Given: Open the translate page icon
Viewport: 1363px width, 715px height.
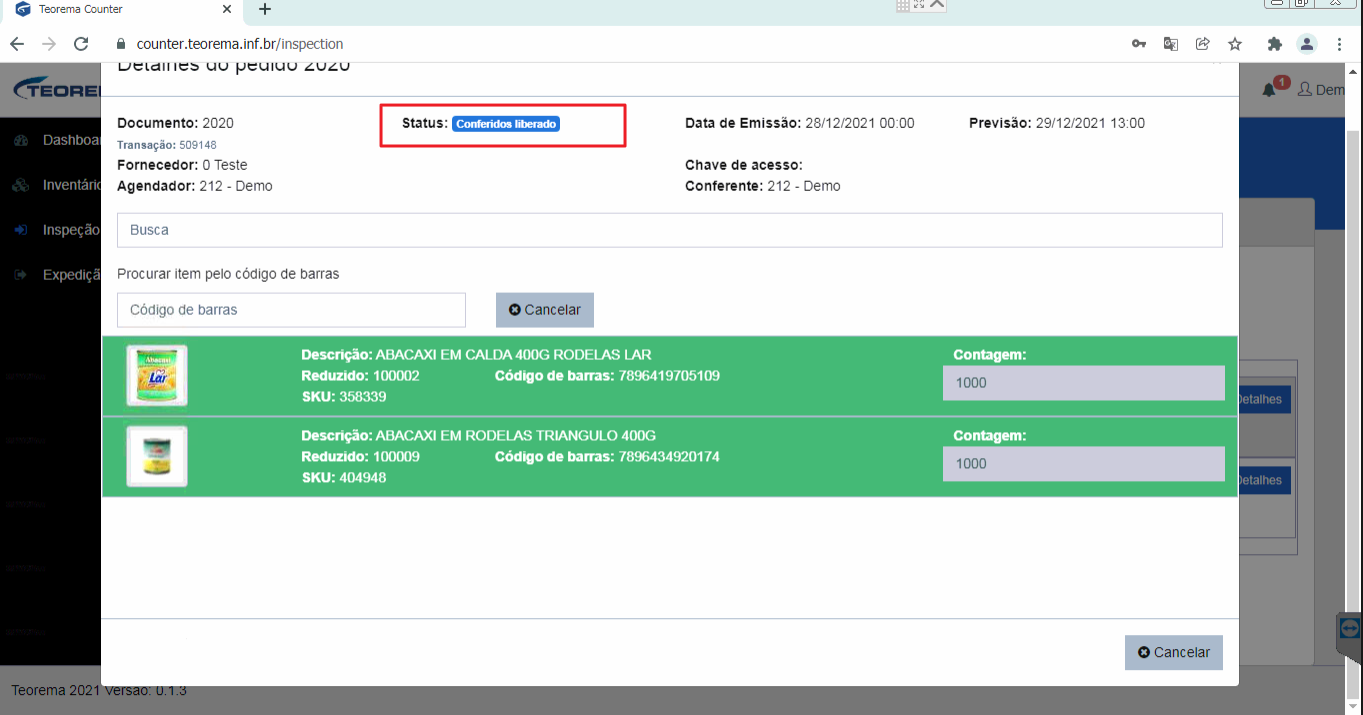Looking at the screenshot, I should click(x=1171, y=44).
